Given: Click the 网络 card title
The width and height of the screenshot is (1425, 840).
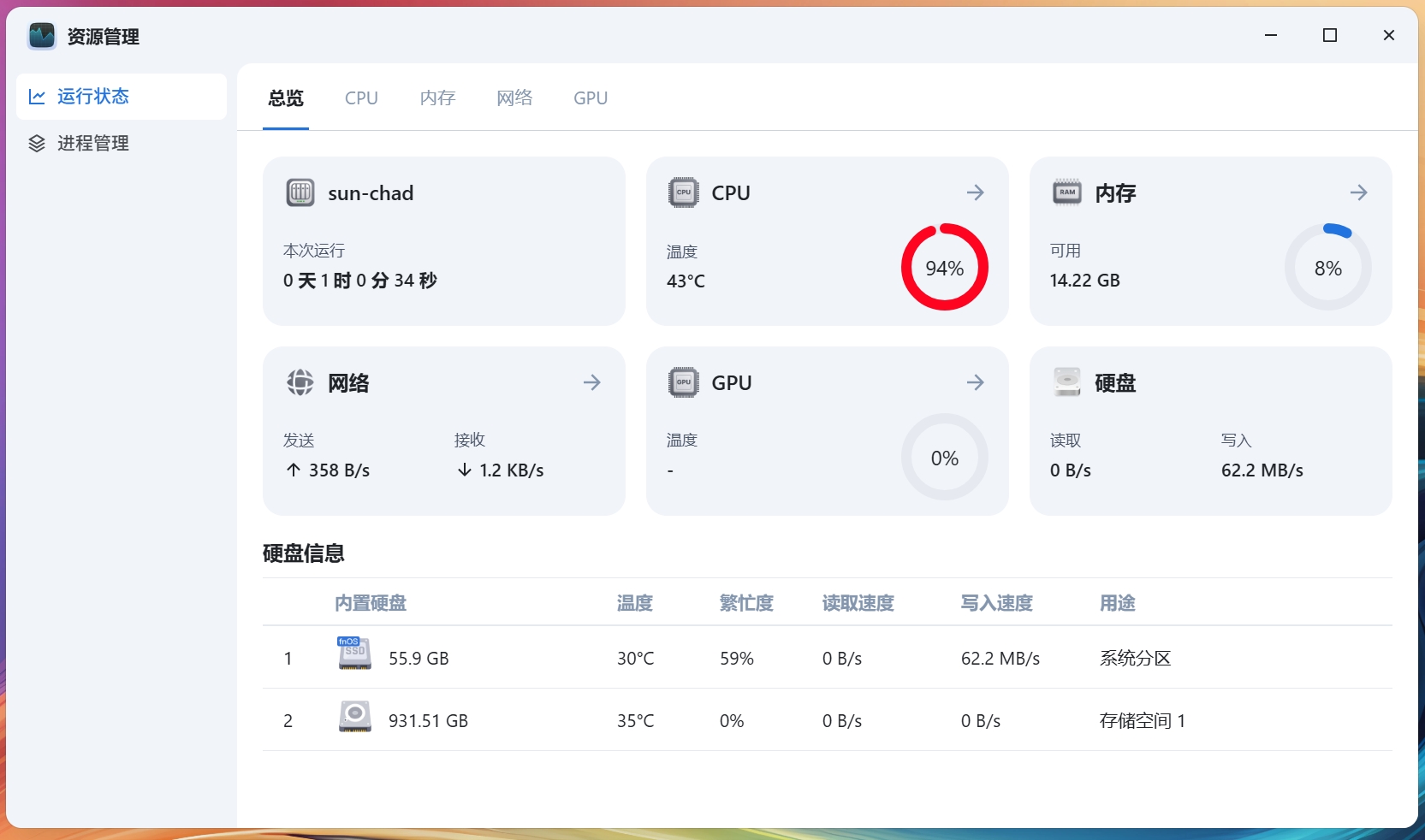Looking at the screenshot, I should pyautogui.click(x=348, y=382).
